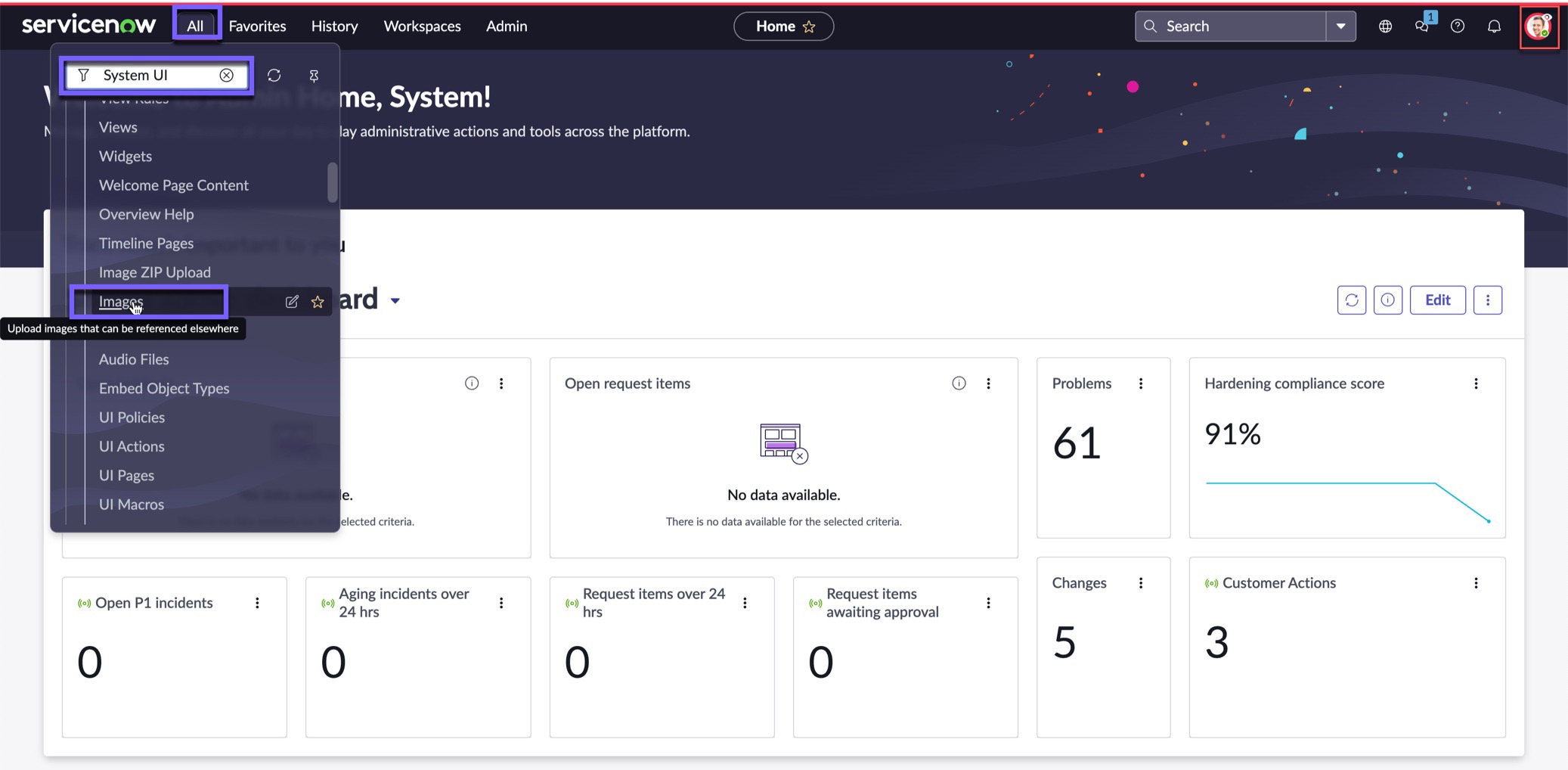The image size is (1568, 770).
Task: Click the navigator scrollbar thumb
Action: pos(333,182)
